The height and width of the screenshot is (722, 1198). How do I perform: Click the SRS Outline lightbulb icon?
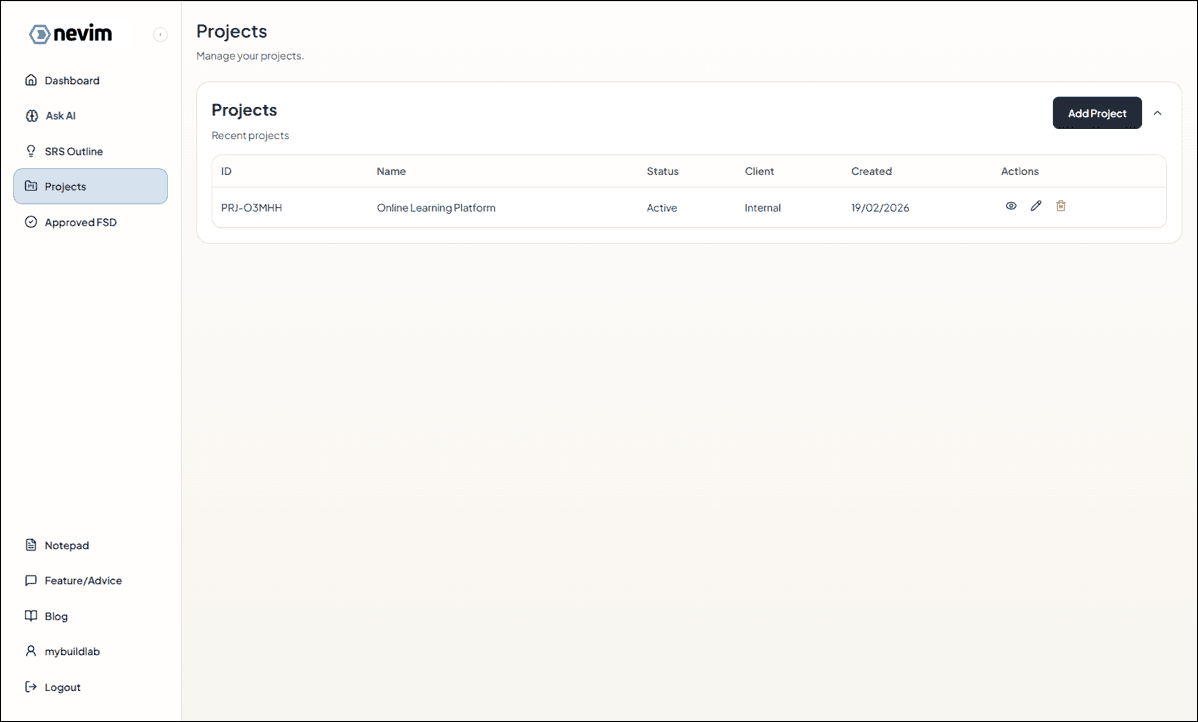(x=31, y=150)
